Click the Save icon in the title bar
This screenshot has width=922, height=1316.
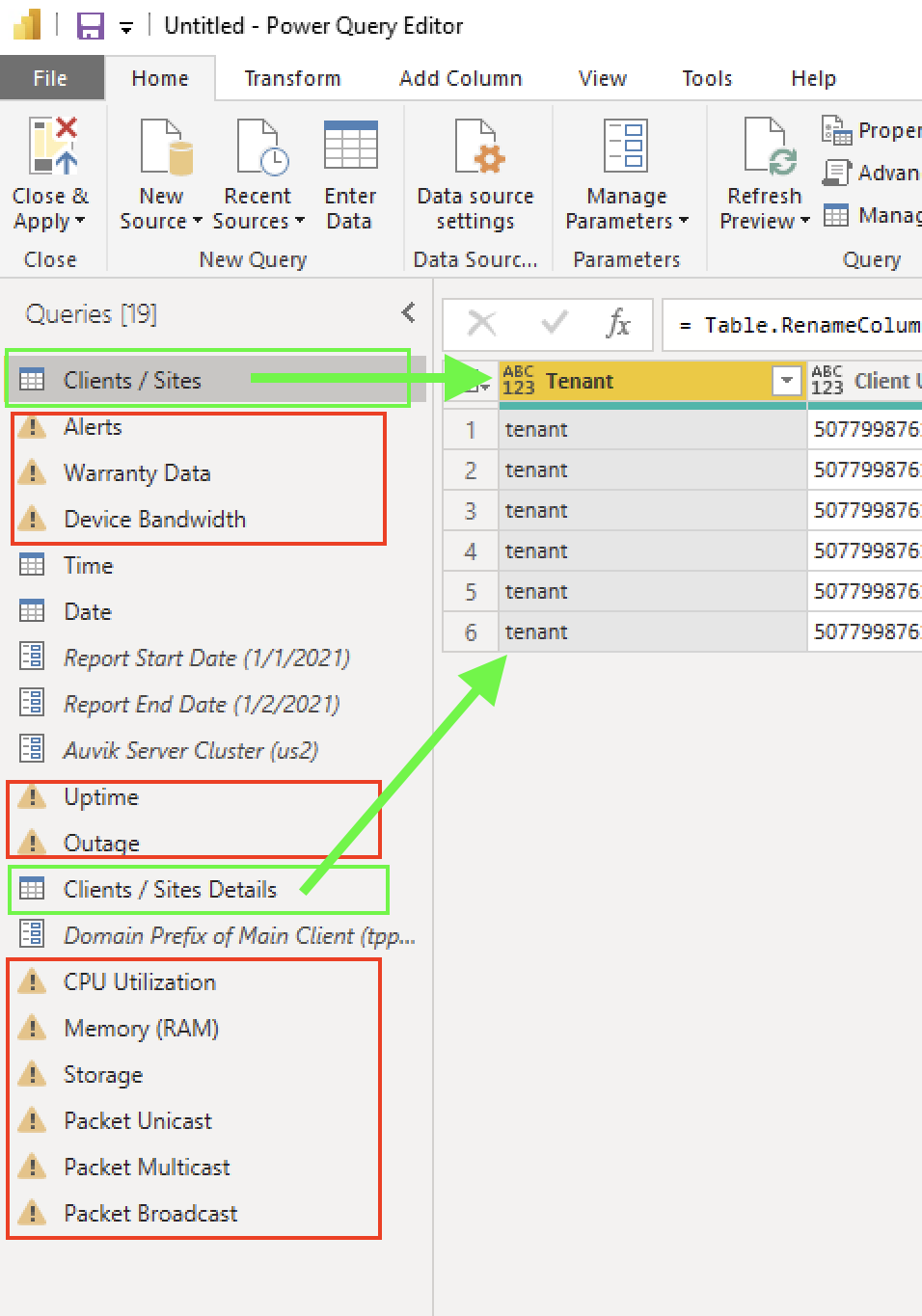(90, 25)
